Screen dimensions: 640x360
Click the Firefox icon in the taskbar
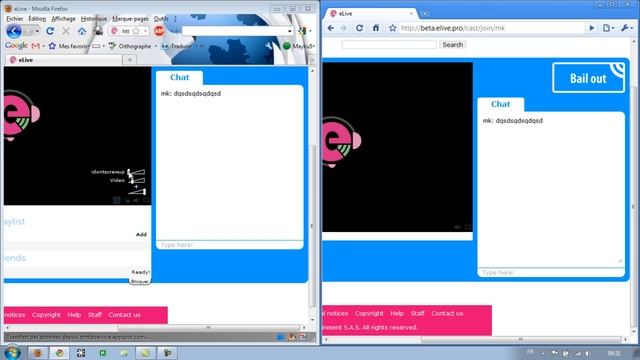point(38,353)
